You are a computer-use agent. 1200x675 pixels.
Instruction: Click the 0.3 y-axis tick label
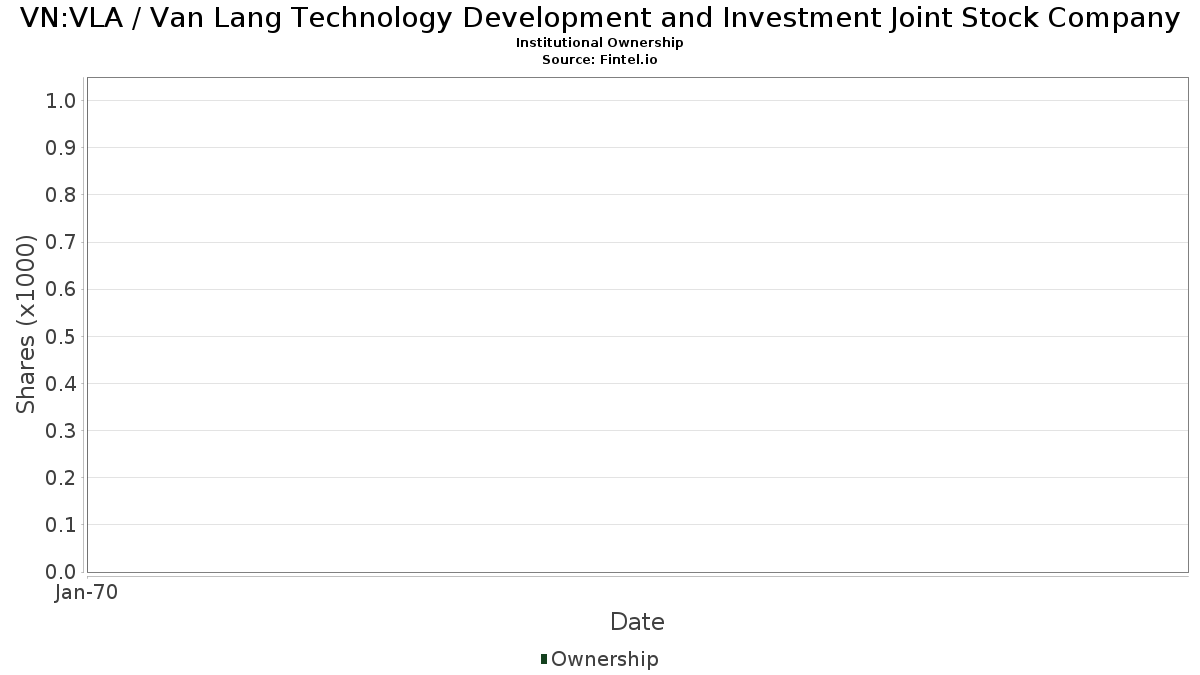tap(61, 431)
